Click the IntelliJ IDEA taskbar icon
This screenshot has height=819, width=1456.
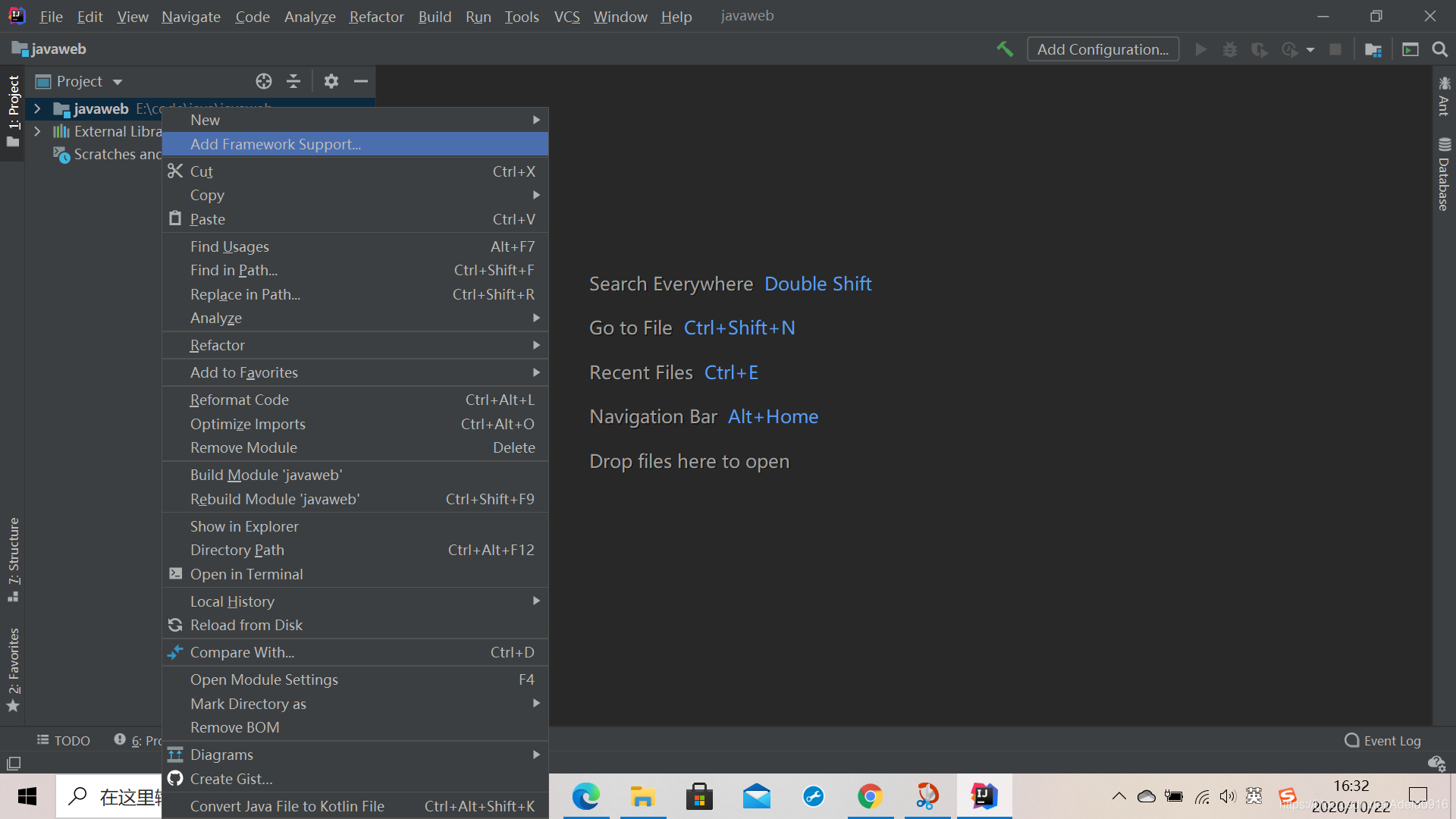(984, 796)
